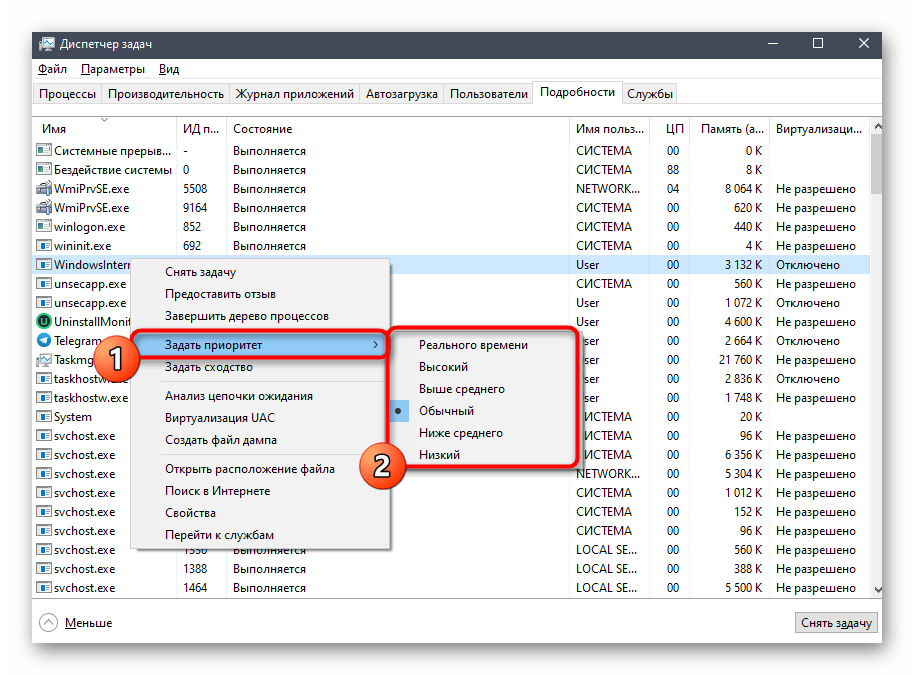
Task: Click the system idle process icon
Action: pos(44,169)
